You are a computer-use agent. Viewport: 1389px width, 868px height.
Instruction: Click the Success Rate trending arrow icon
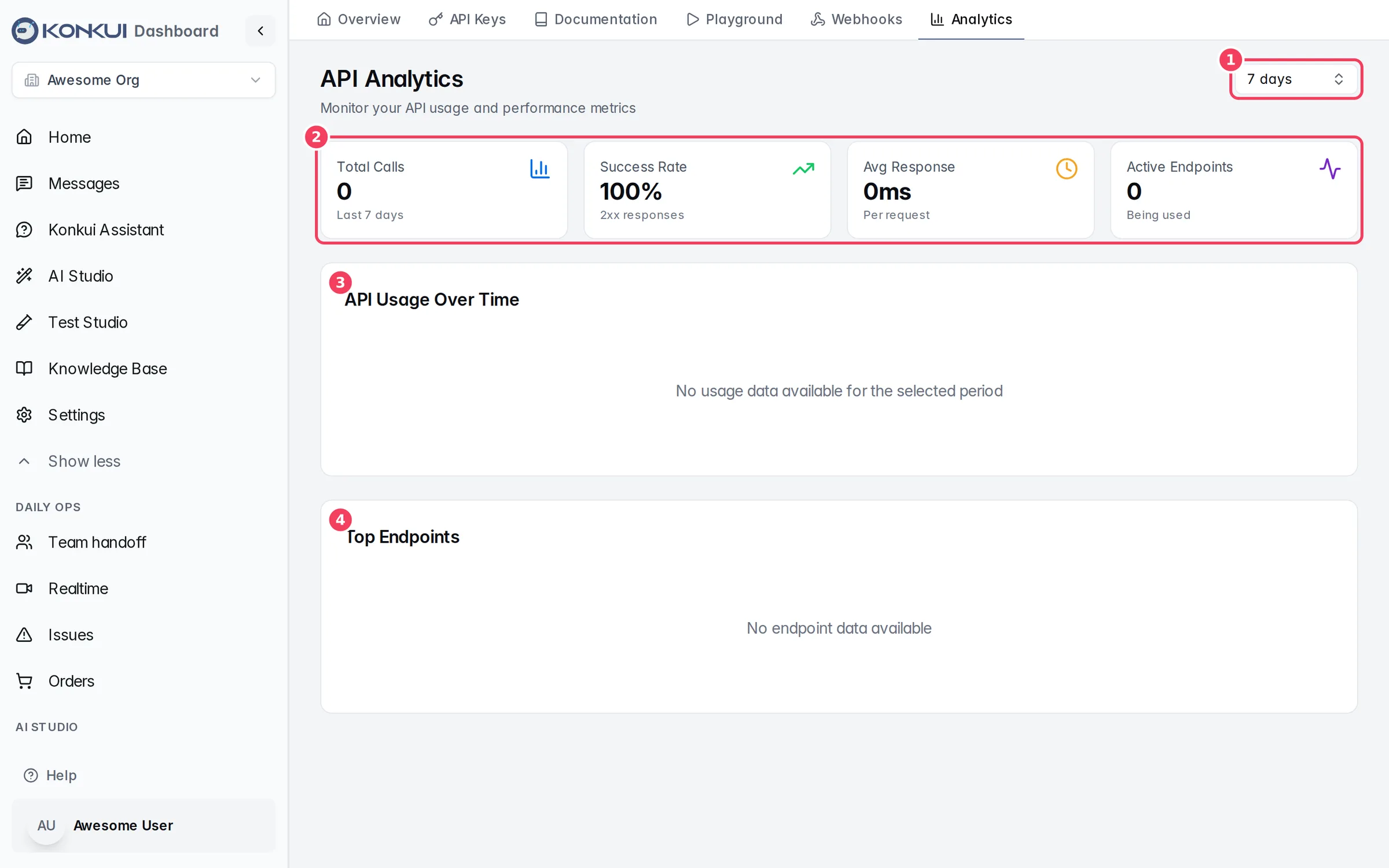pyautogui.click(x=803, y=169)
